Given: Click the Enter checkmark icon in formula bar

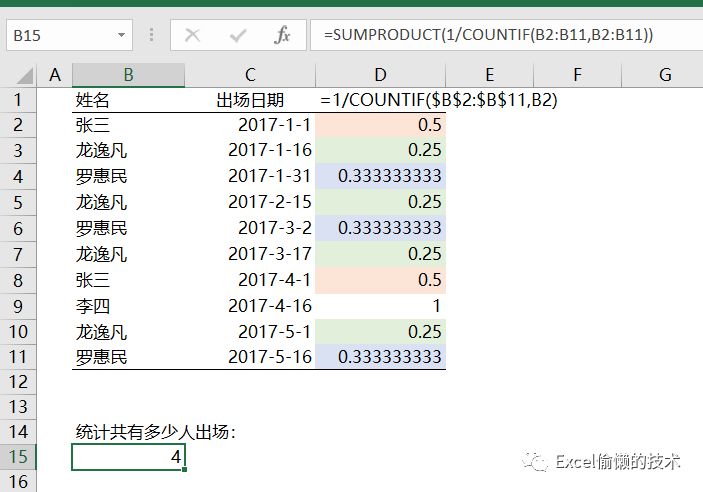Looking at the screenshot, I should tap(238, 35).
